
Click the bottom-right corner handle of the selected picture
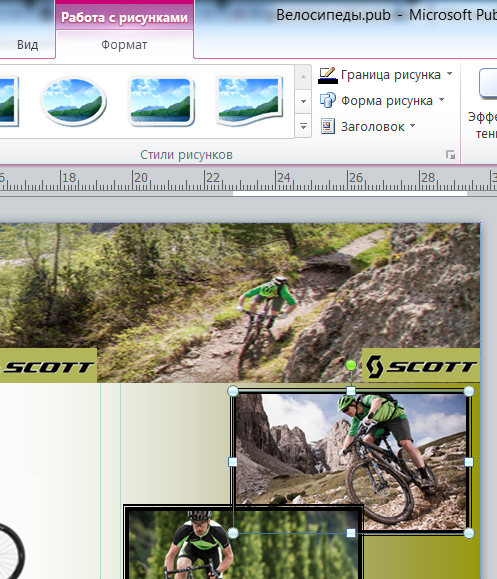[x=469, y=533]
